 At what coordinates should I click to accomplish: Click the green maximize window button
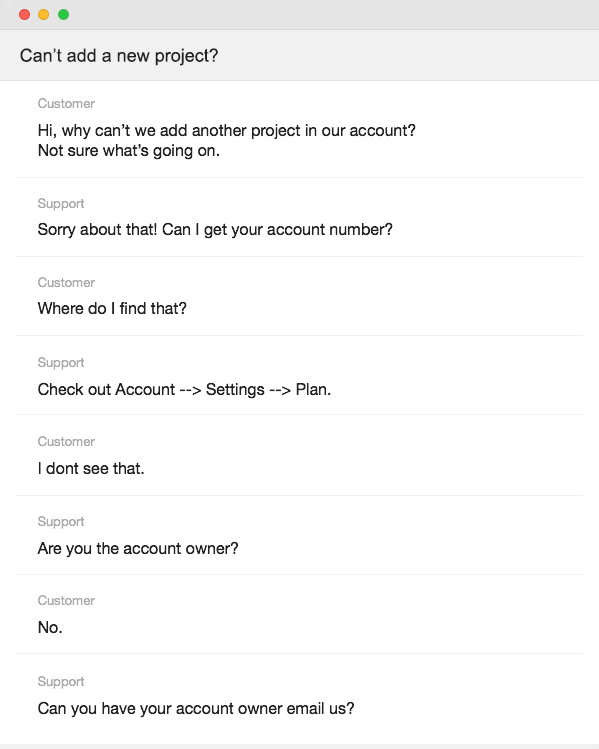pos(63,15)
